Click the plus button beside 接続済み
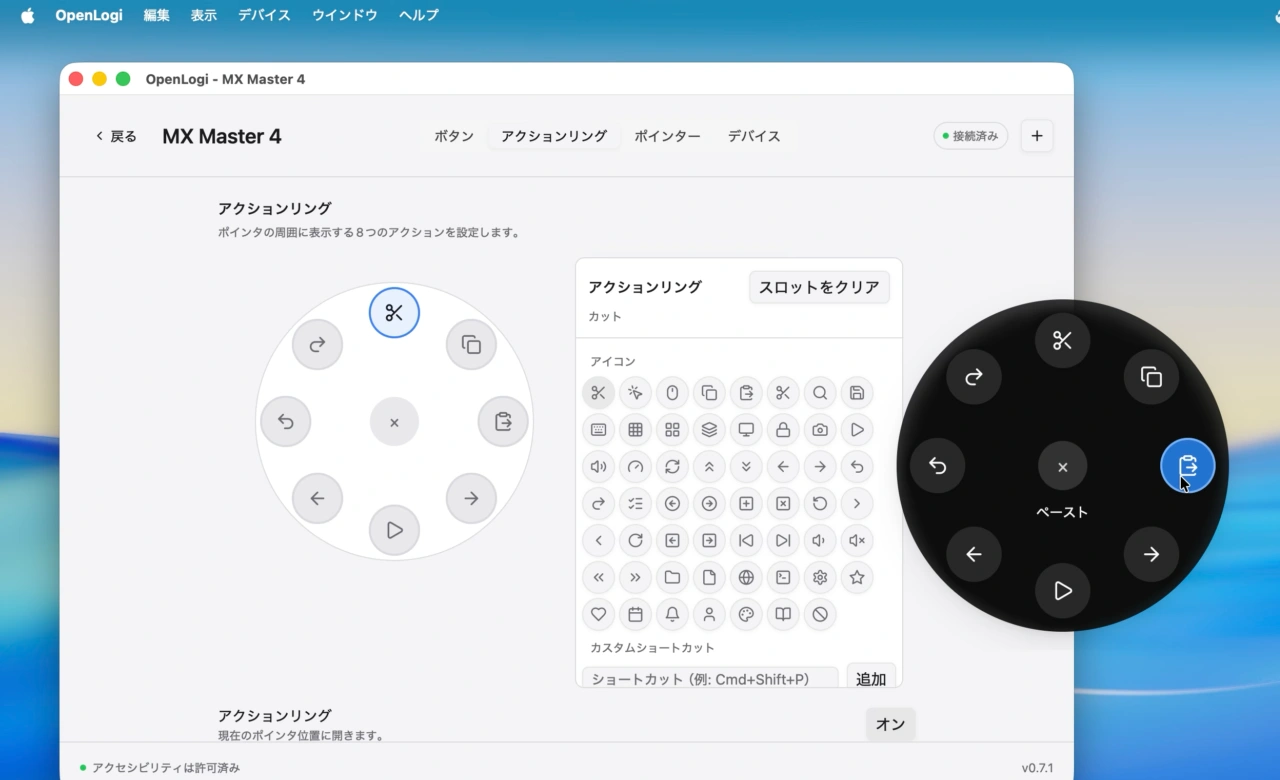 [1037, 136]
